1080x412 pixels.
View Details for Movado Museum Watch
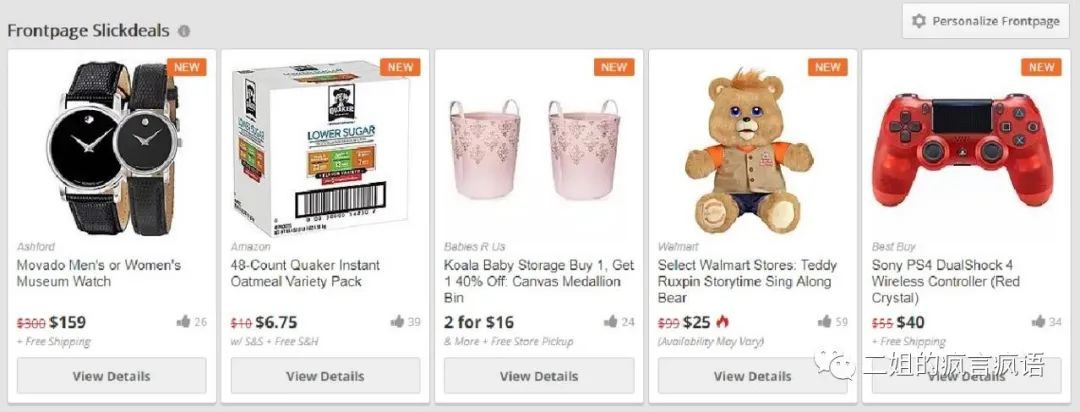111,376
